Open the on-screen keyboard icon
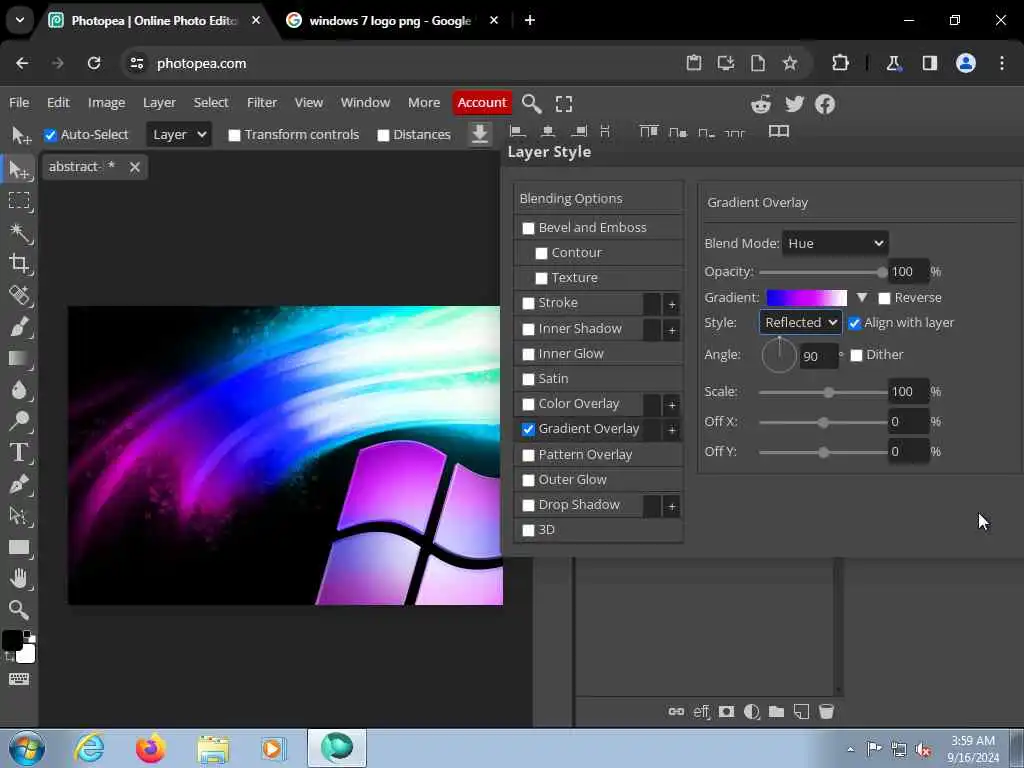This screenshot has height=768, width=1024. tap(19, 679)
